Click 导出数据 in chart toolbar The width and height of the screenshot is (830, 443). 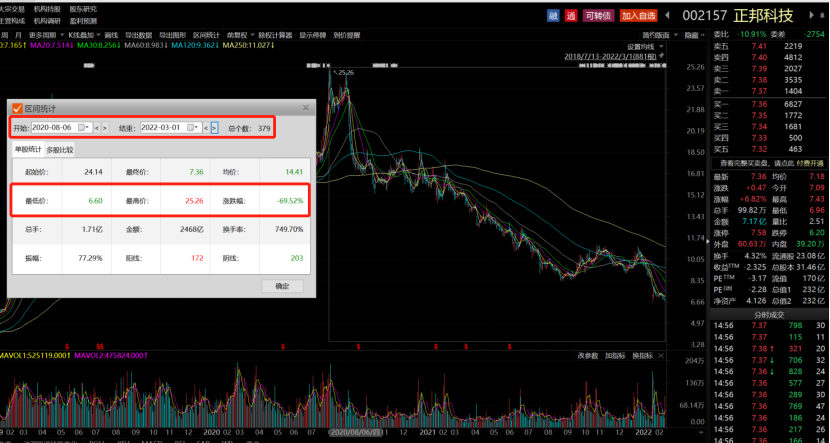click(138, 35)
